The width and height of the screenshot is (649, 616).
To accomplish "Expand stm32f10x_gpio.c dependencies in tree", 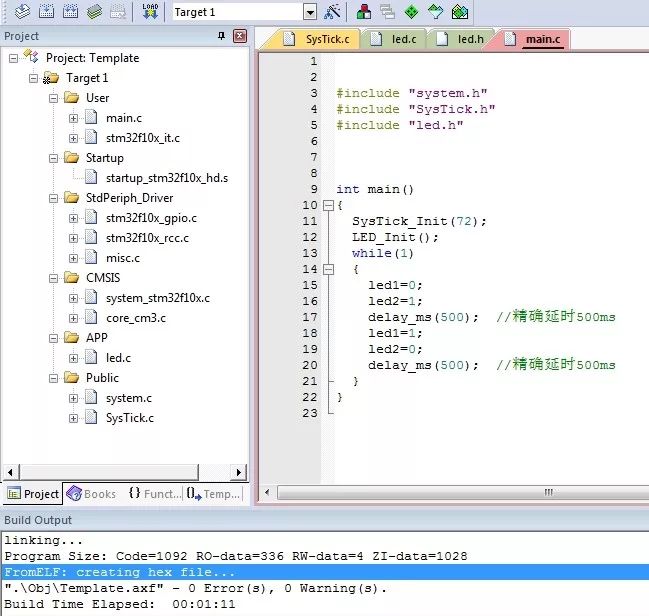I will tap(73, 218).
